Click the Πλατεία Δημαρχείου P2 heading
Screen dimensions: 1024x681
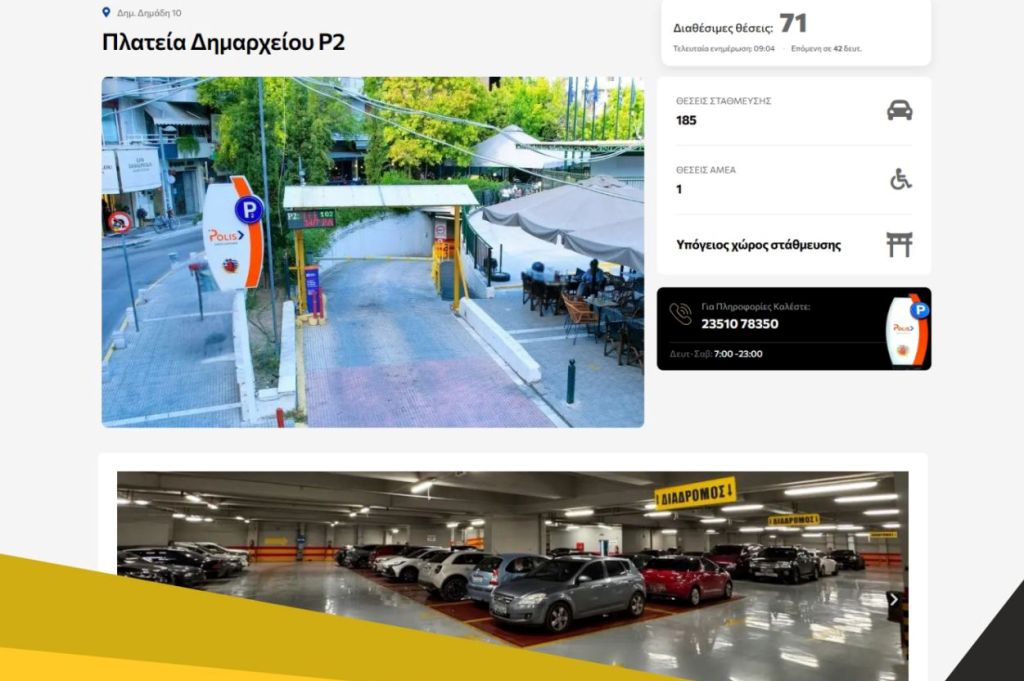(223, 42)
